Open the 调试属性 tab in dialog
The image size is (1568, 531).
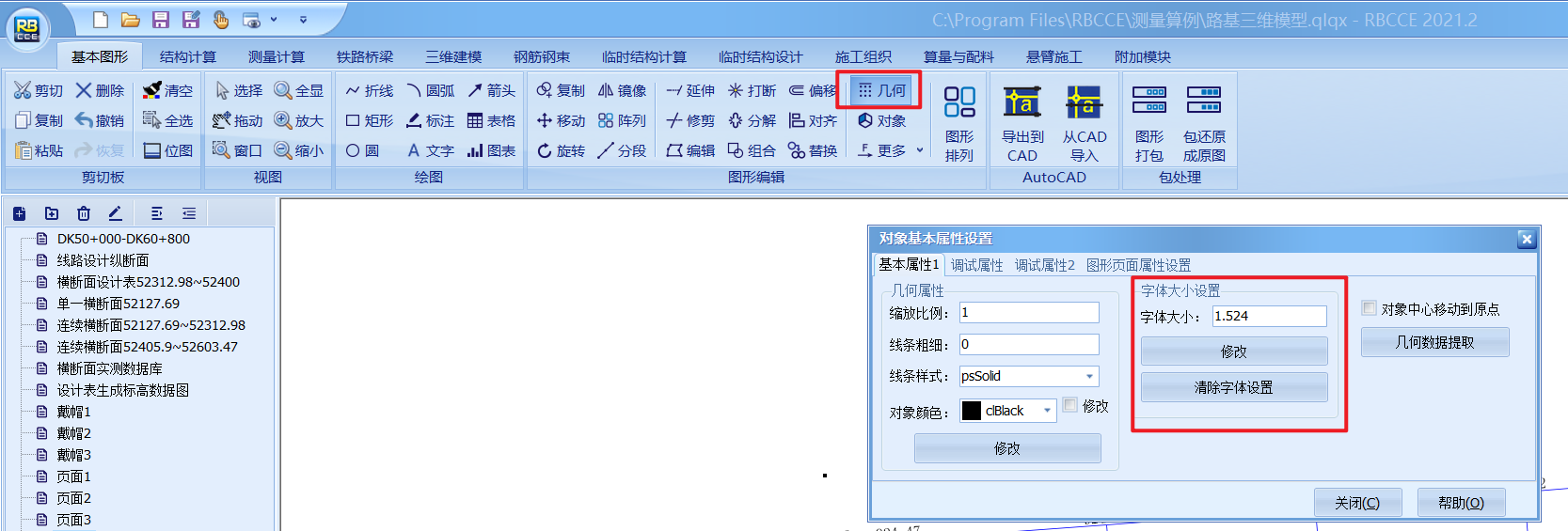tap(976, 265)
